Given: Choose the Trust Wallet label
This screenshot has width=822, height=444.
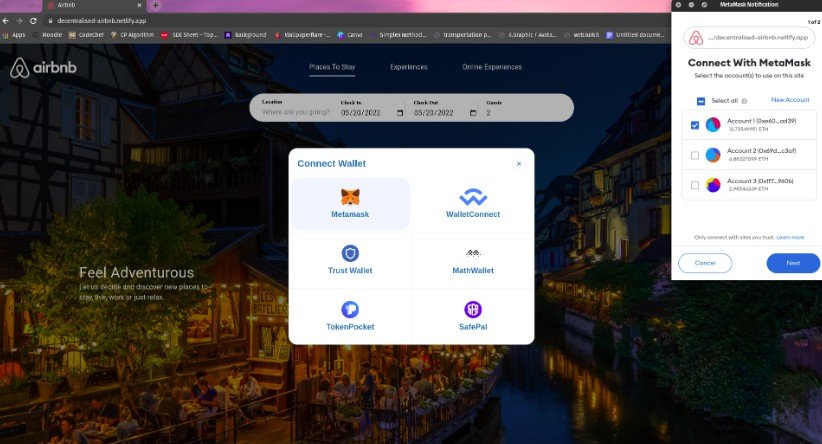Looking at the screenshot, I should [x=350, y=270].
